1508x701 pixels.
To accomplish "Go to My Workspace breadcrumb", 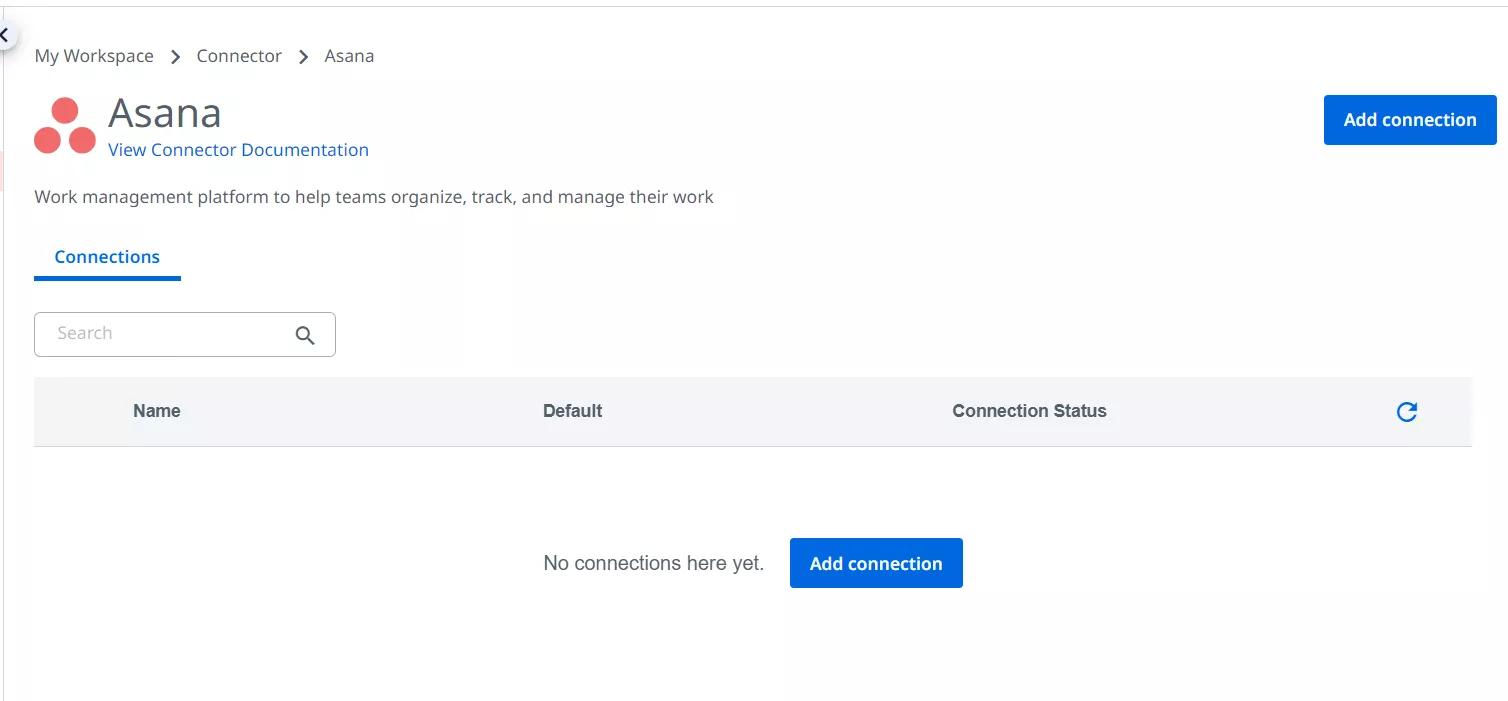I will click(94, 56).
